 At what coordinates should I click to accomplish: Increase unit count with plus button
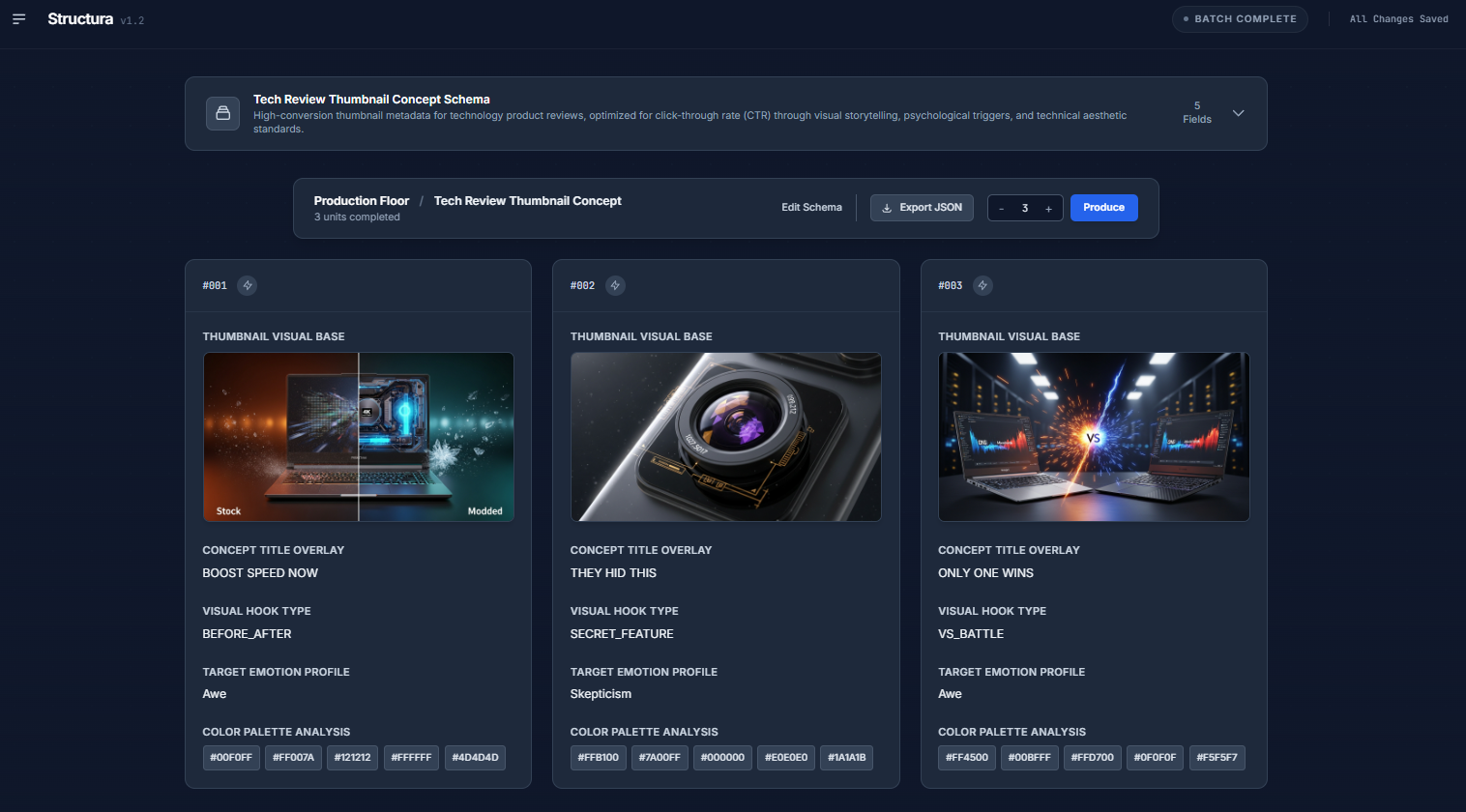click(x=1048, y=209)
